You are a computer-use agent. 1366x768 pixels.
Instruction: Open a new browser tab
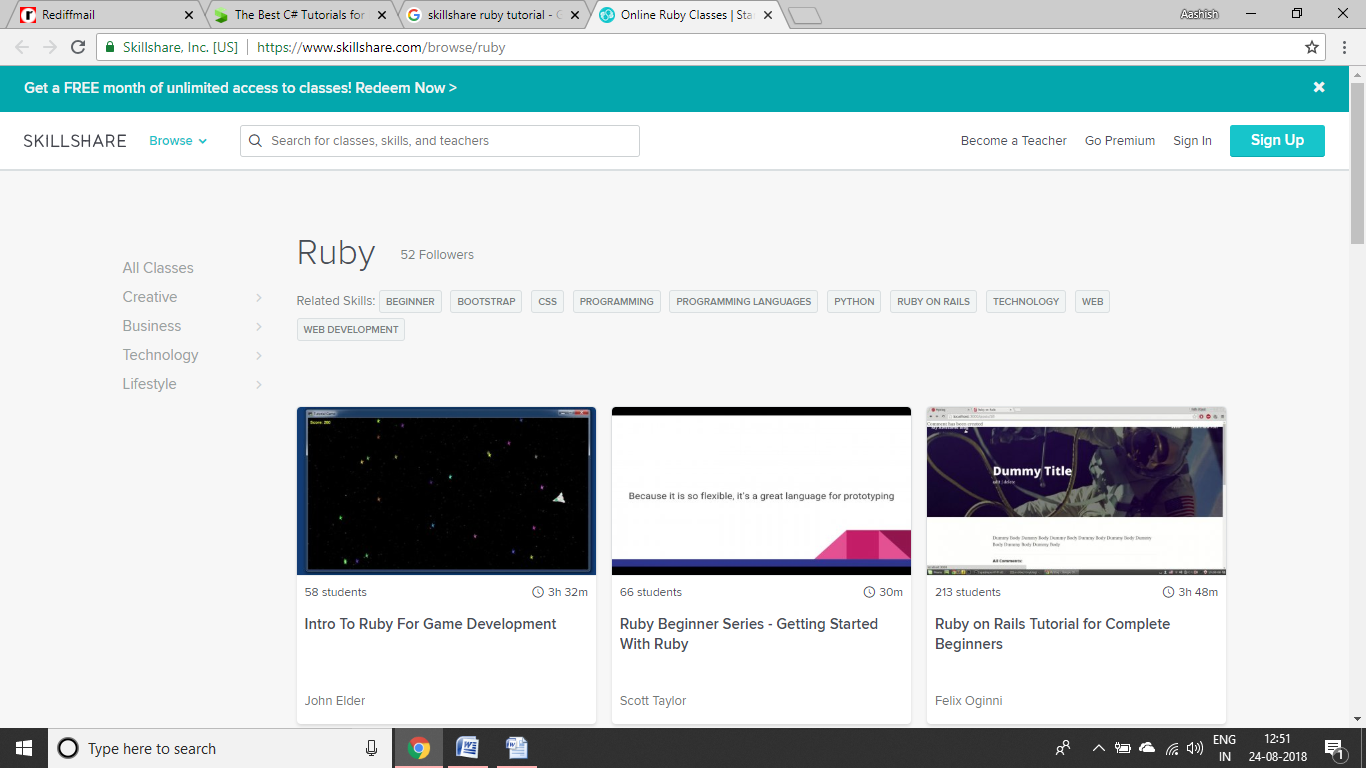point(805,15)
